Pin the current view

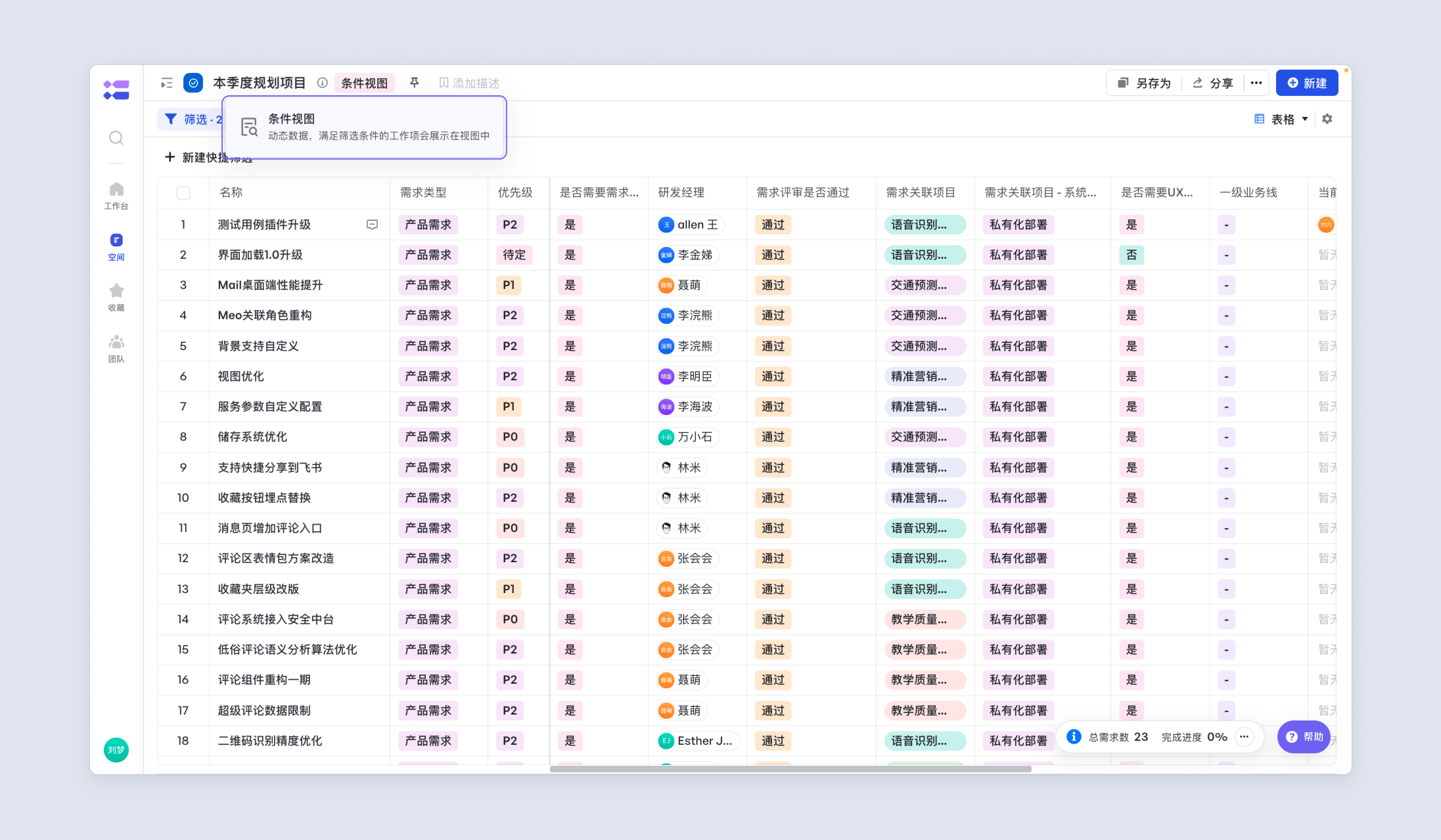pos(415,83)
